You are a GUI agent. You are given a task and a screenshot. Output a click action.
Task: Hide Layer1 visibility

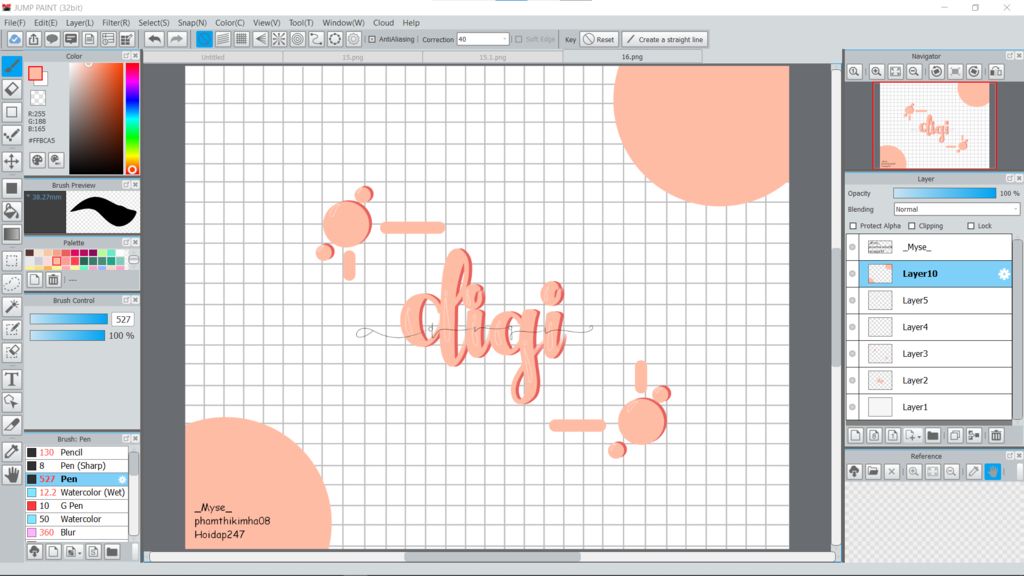pyautogui.click(x=852, y=407)
